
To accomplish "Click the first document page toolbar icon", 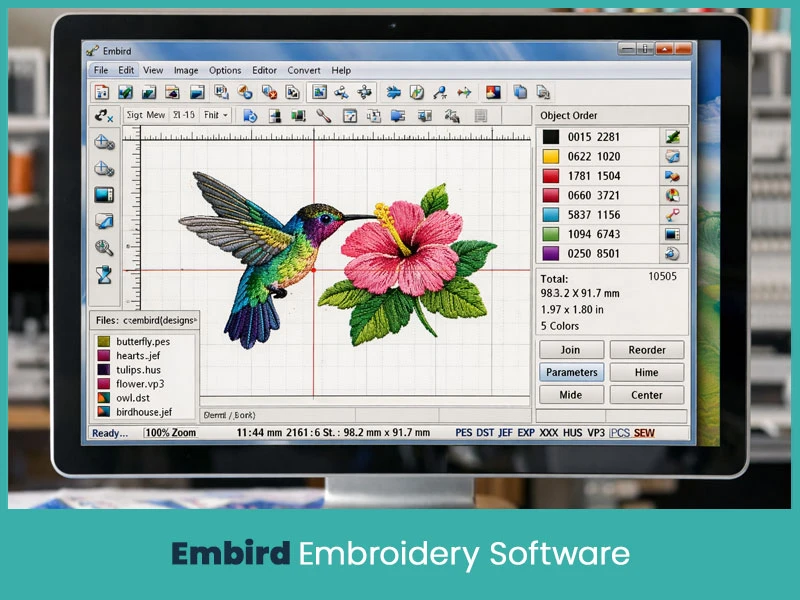I will pyautogui.click(x=102, y=92).
